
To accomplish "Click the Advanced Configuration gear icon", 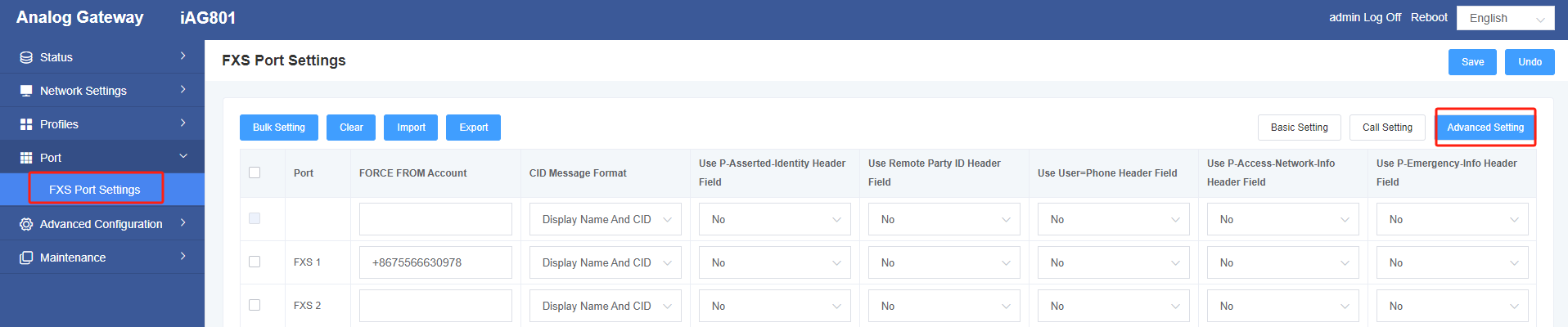I will point(26,224).
